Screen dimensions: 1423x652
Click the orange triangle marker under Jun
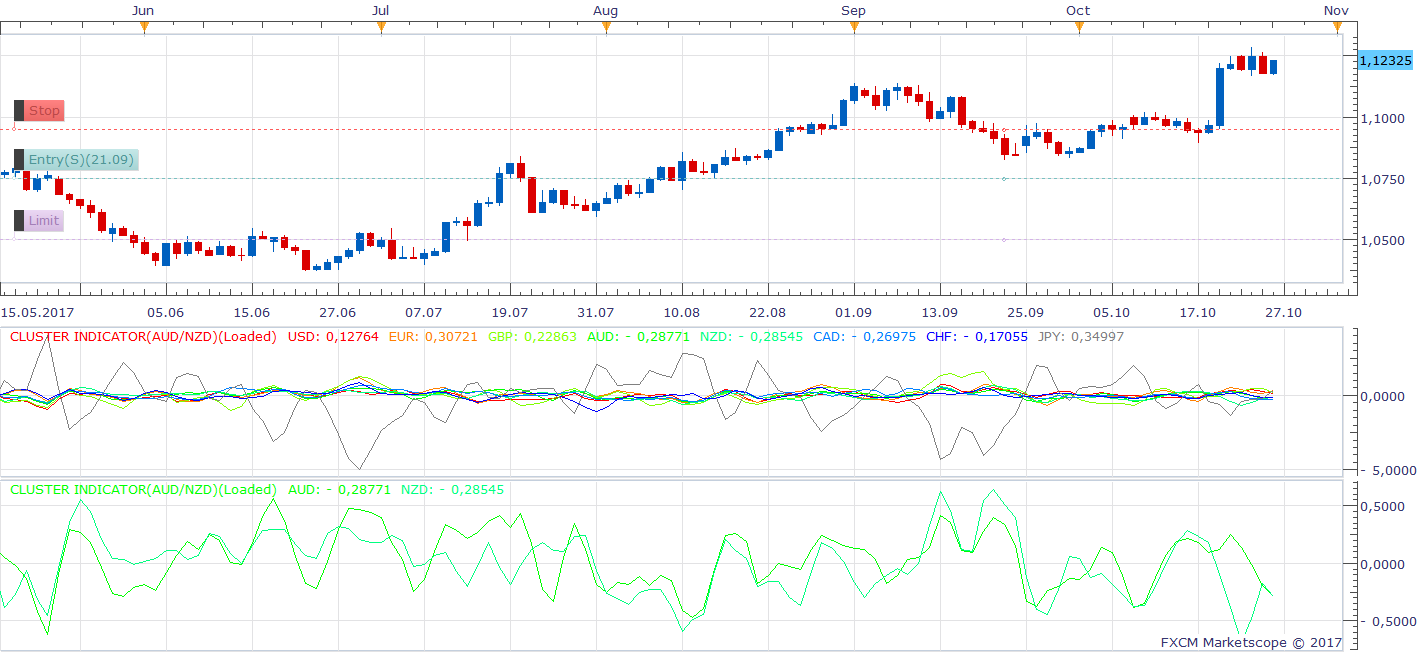[144, 28]
